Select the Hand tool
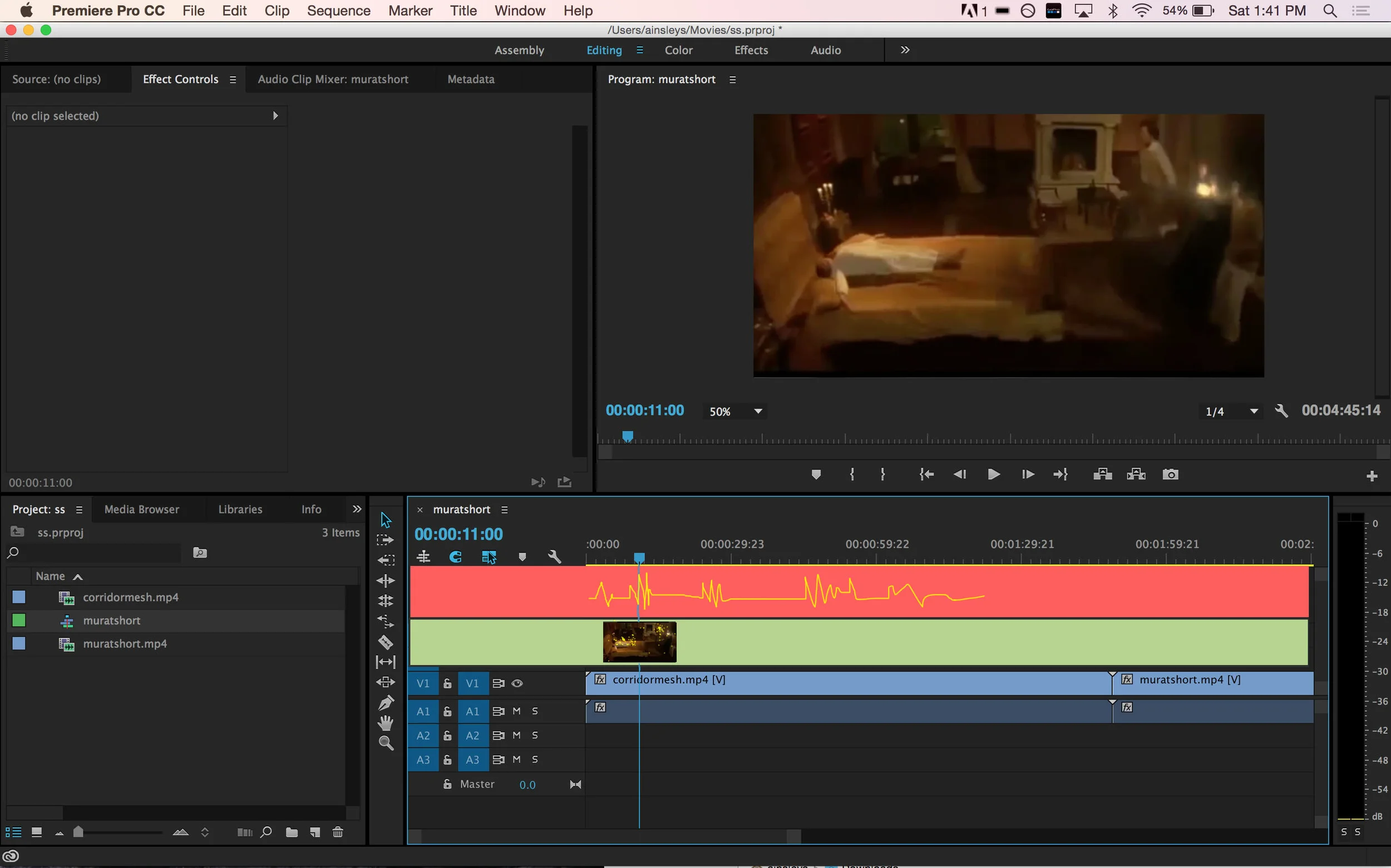Image resolution: width=1391 pixels, height=868 pixels. [386, 723]
